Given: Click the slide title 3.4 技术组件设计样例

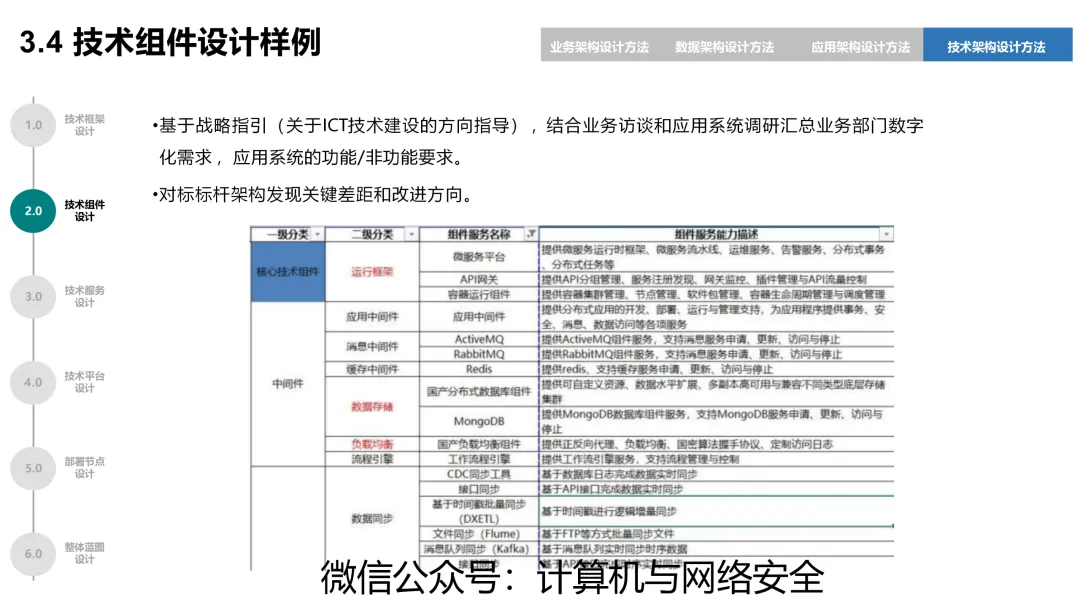Looking at the screenshot, I should (170, 42).
